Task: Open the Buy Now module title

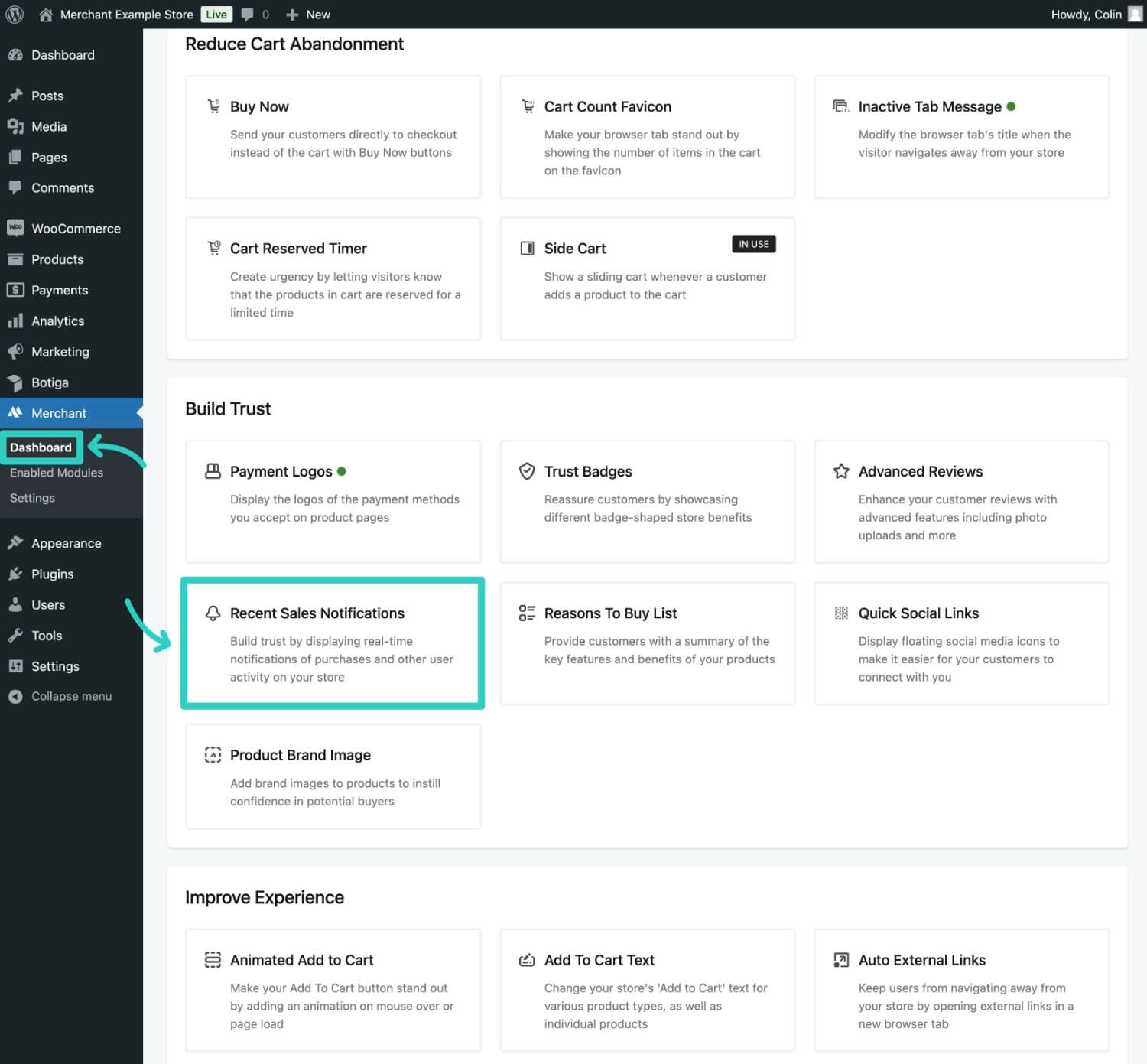Action: point(259,106)
